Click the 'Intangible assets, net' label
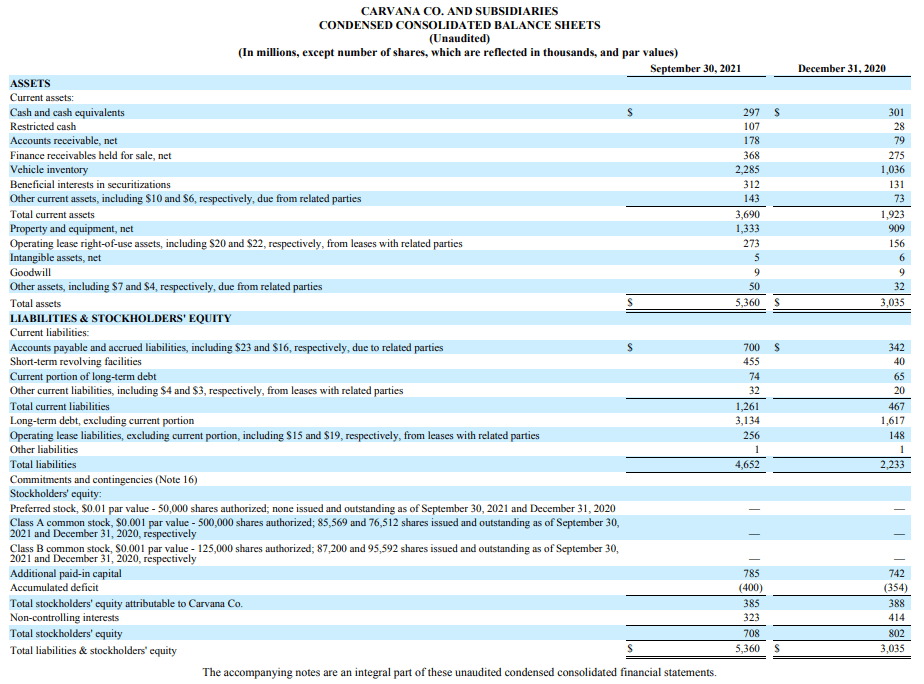Viewport: 924px width, 684px height. click(55, 257)
